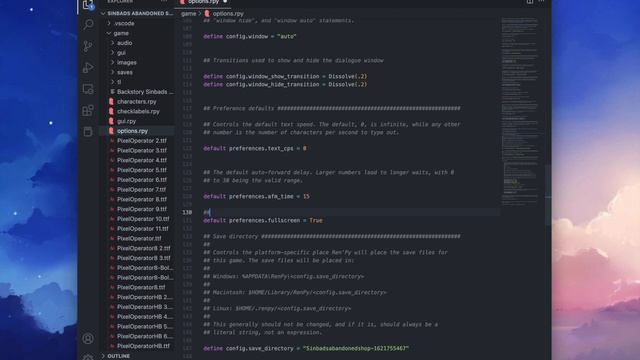Click the game breadcrumb
Image resolution: width=640 pixels, height=360 pixels.
[x=189, y=13]
